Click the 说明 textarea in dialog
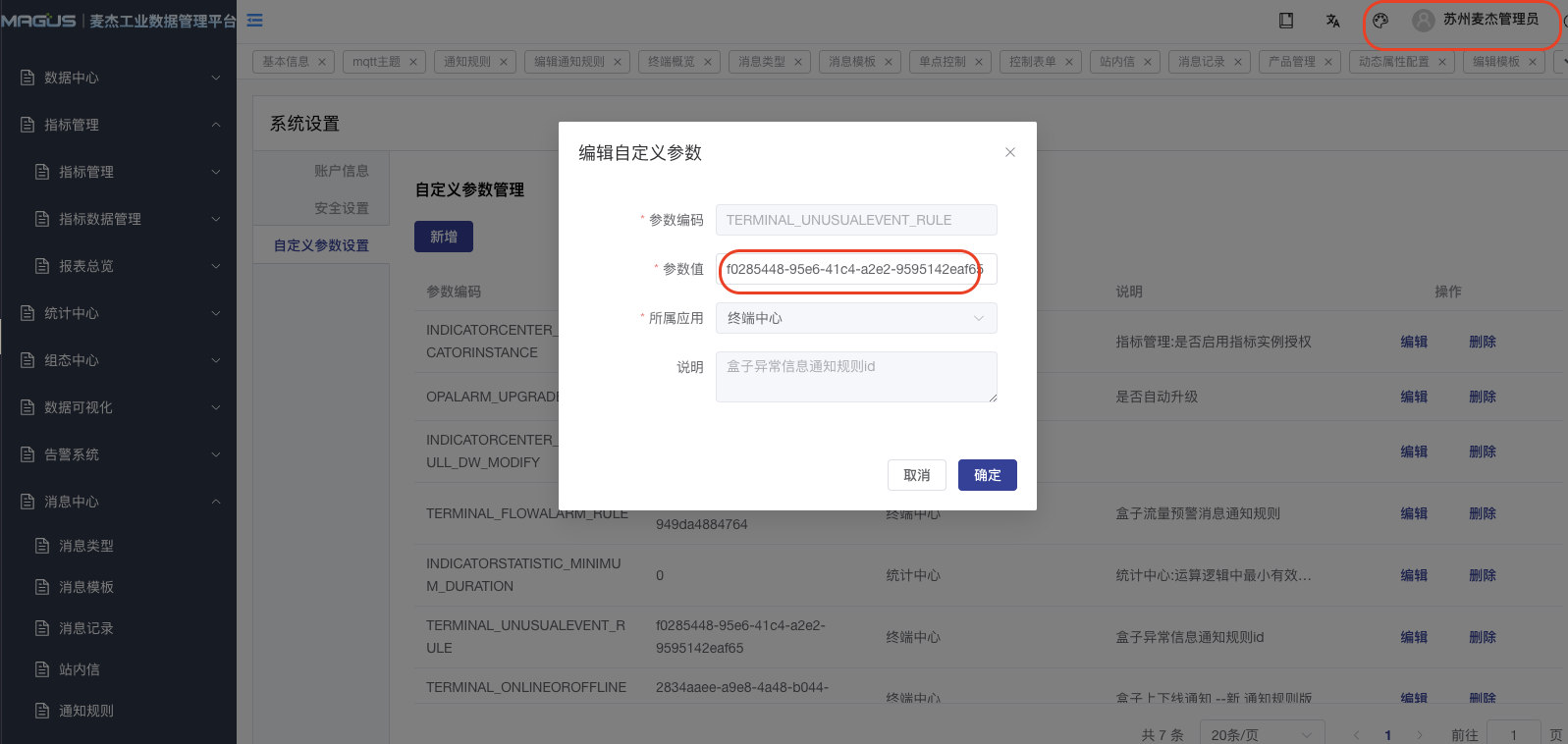 [x=856, y=377]
